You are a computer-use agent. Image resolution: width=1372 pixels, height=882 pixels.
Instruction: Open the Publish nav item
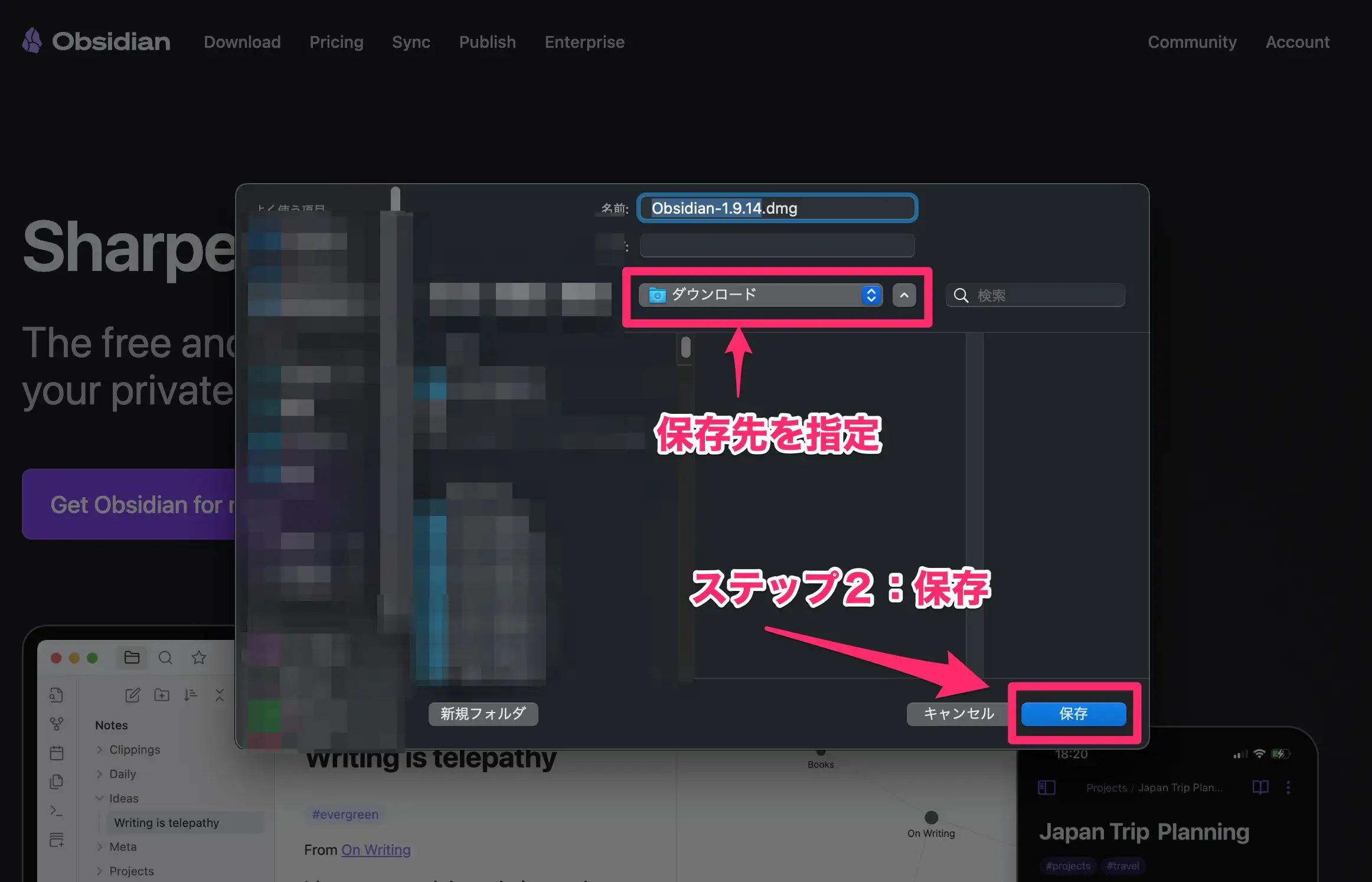click(488, 42)
